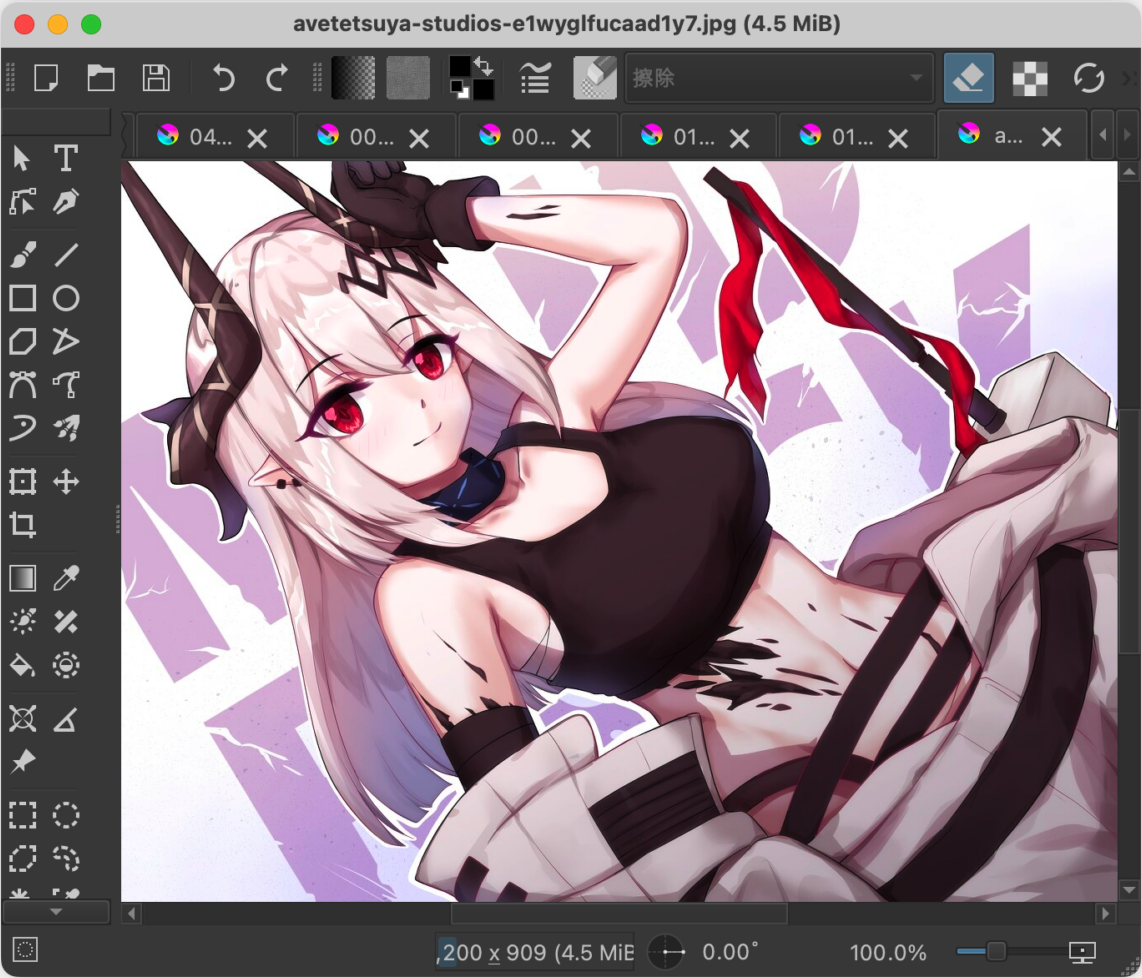
Task: Select the Bezier Curve tool
Action: [22, 385]
